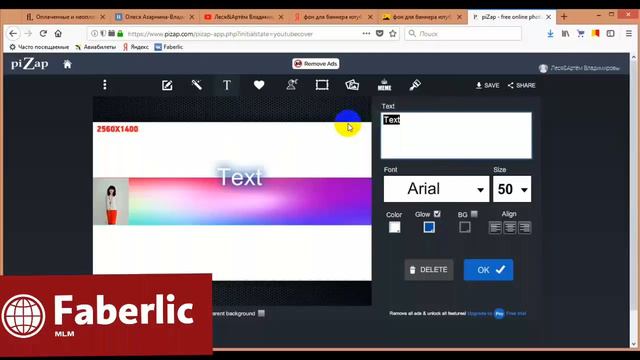Click the browser search field
Image resolution: width=640 pixels, height=360 pixels.
point(463,34)
